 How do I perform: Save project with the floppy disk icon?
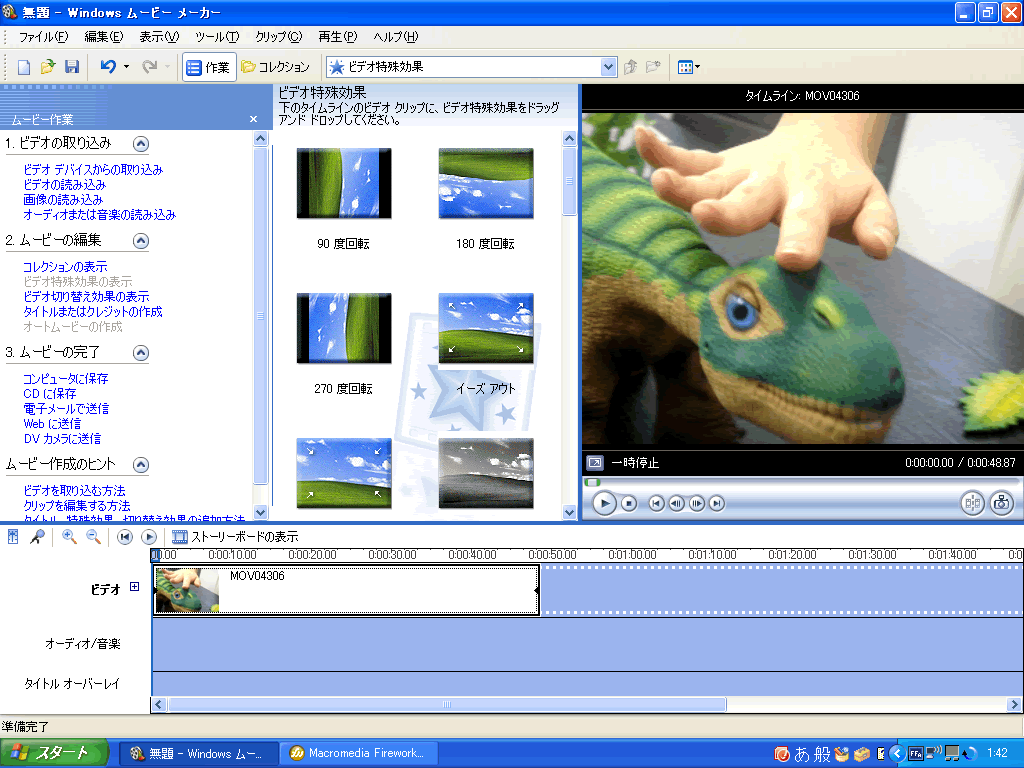click(x=72, y=67)
